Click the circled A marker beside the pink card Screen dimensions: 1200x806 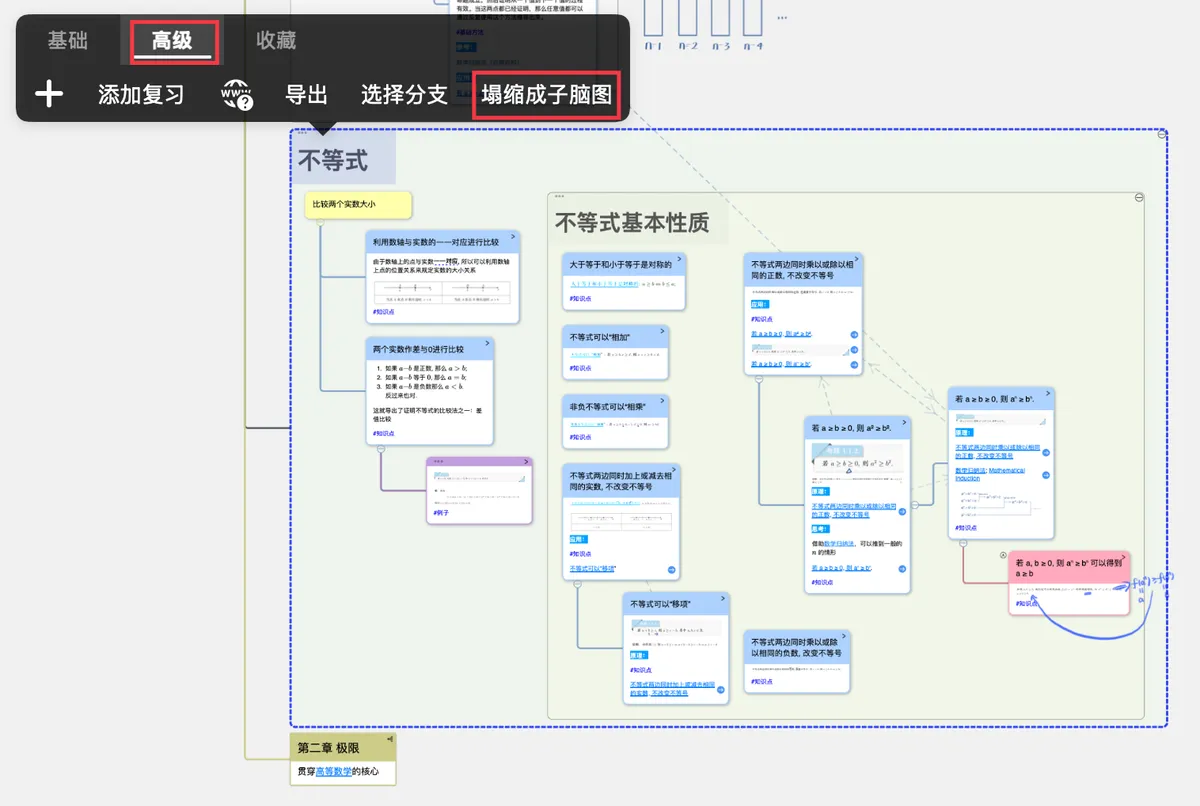click(1003, 555)
